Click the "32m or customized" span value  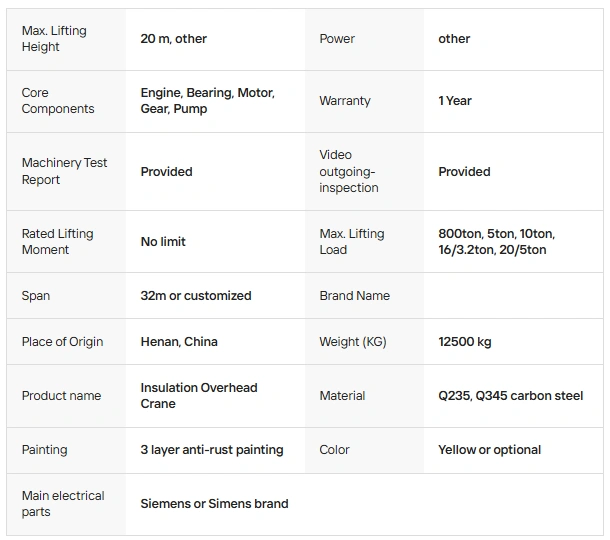click(x=196, y=296)
